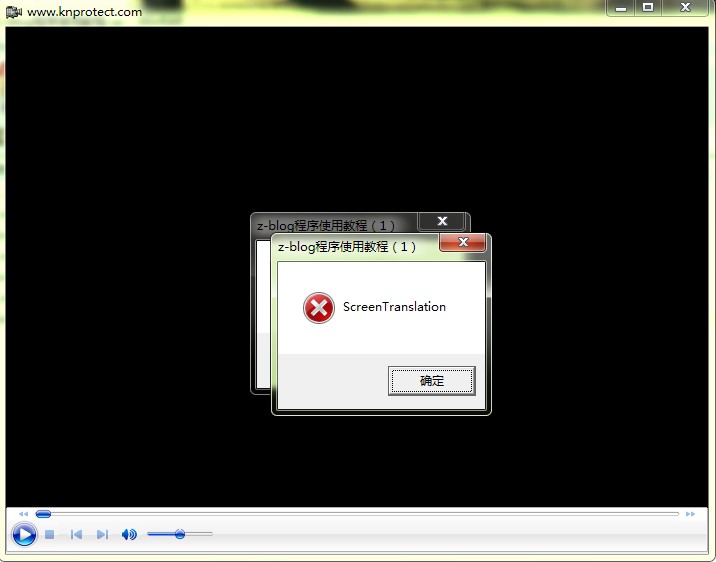Close the video player window

click(x=685, y=8)
